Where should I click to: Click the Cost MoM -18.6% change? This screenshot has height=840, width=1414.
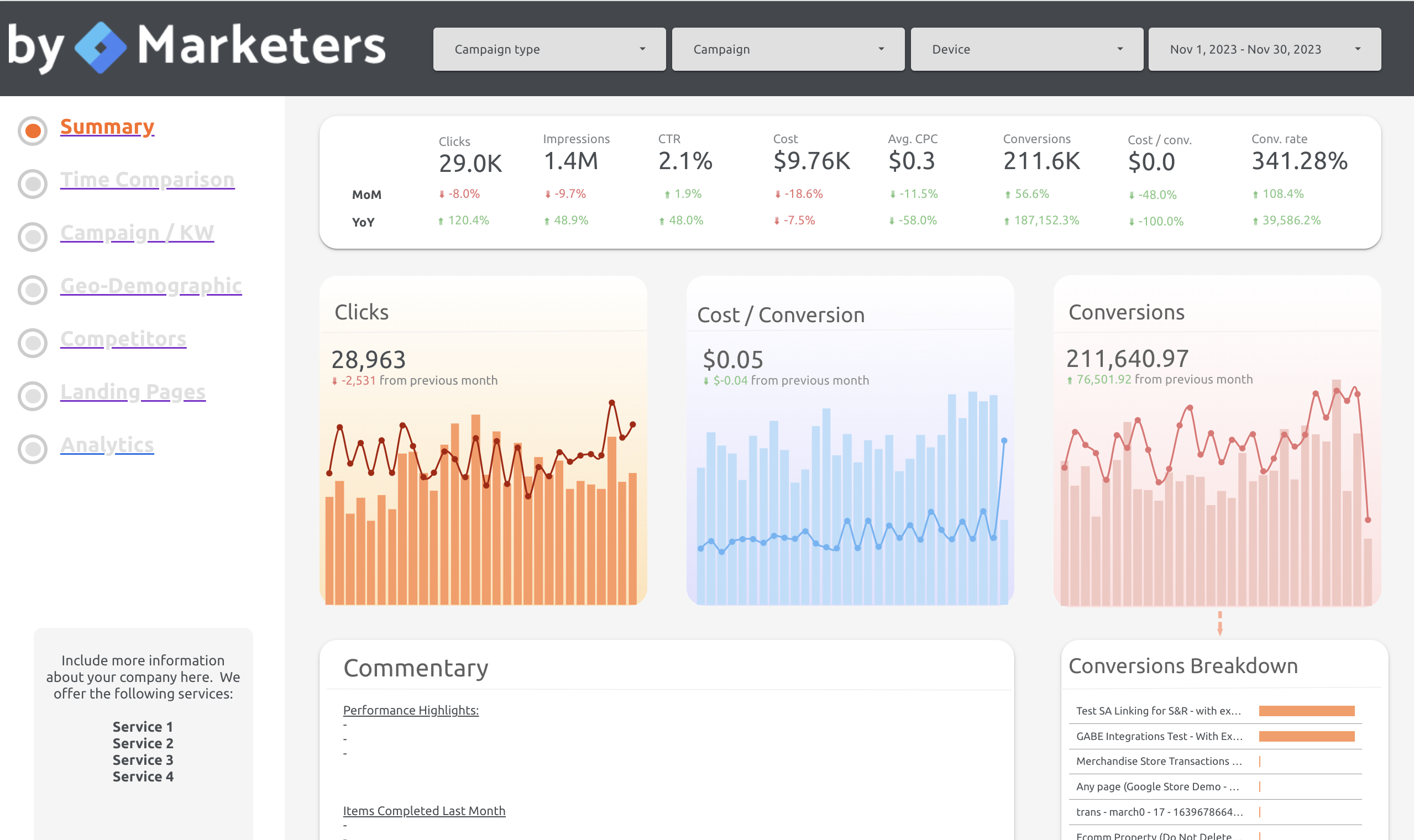pyautogui.click(x=799, y=194)
